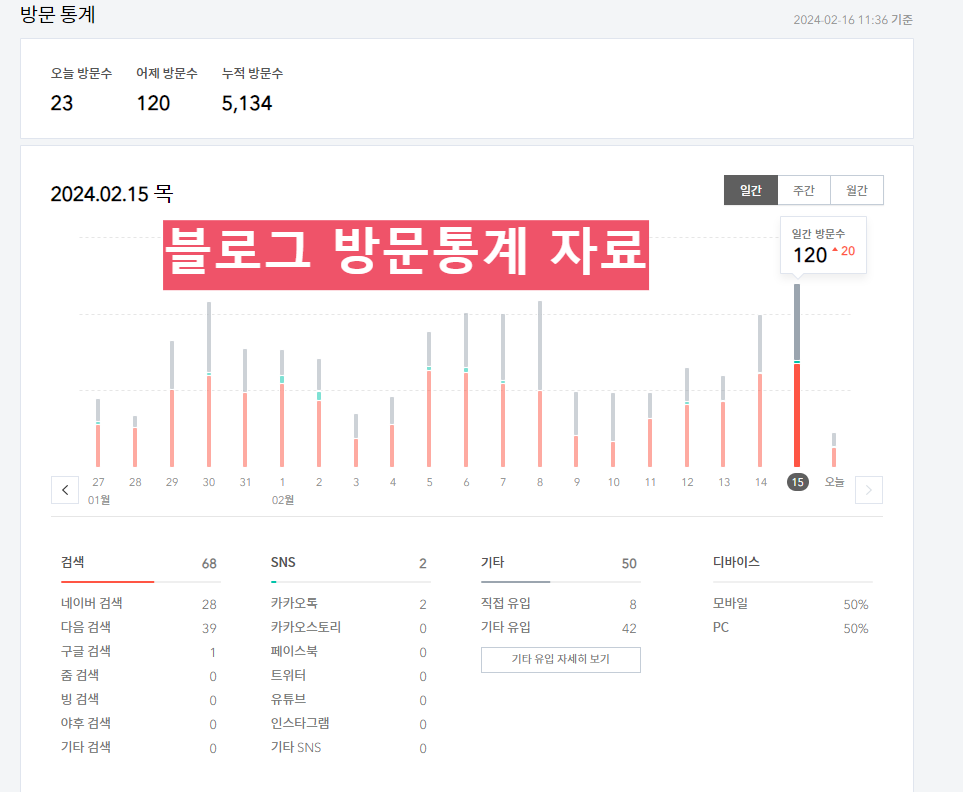The width and height of the screenshot is (963, 792).
Task: Select the 일간 view toggle
Action: click(x=750, y=190)
